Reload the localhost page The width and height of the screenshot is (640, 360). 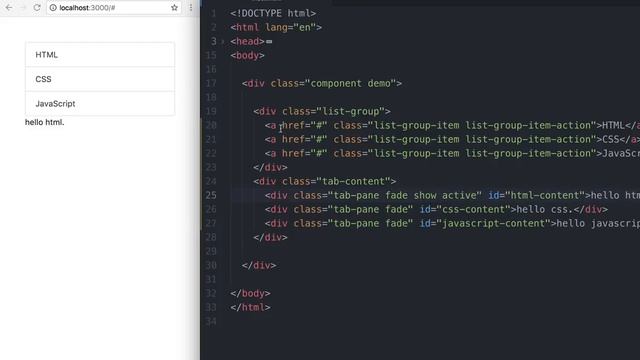coord(37,7)
